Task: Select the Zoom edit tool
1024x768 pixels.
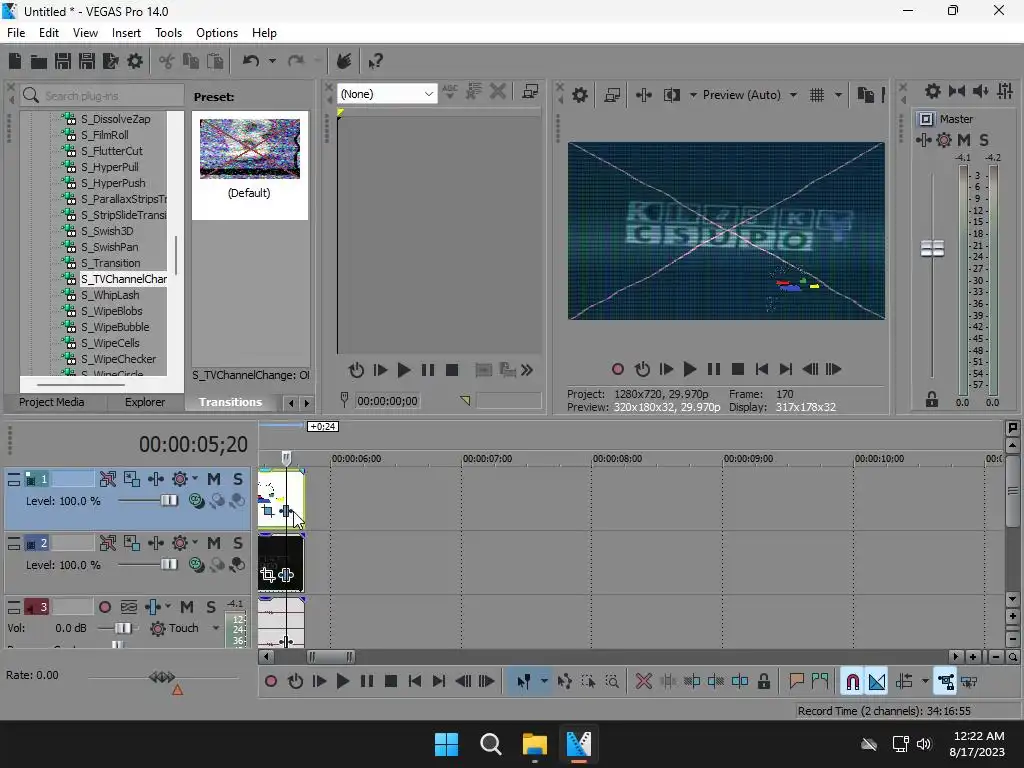Action: click(612, 682)
